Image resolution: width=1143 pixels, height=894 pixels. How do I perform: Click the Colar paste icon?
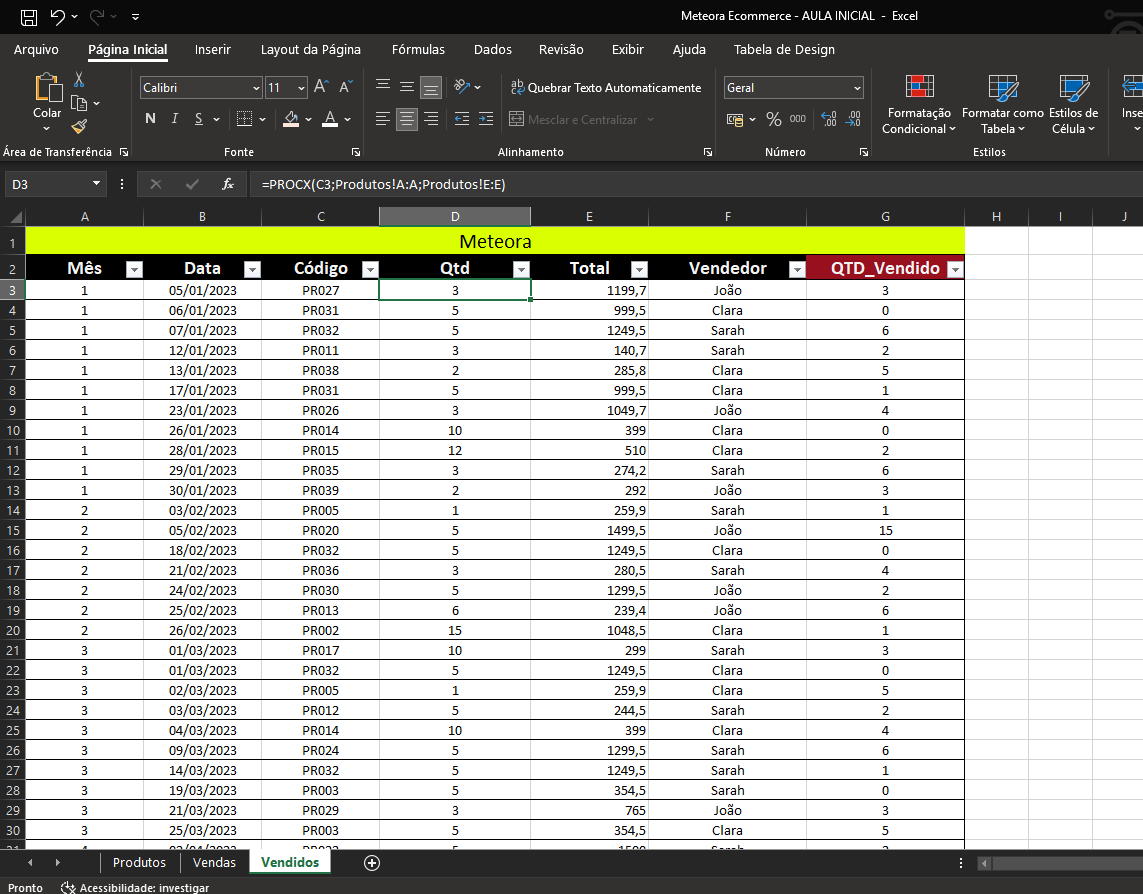click(47, 88)
